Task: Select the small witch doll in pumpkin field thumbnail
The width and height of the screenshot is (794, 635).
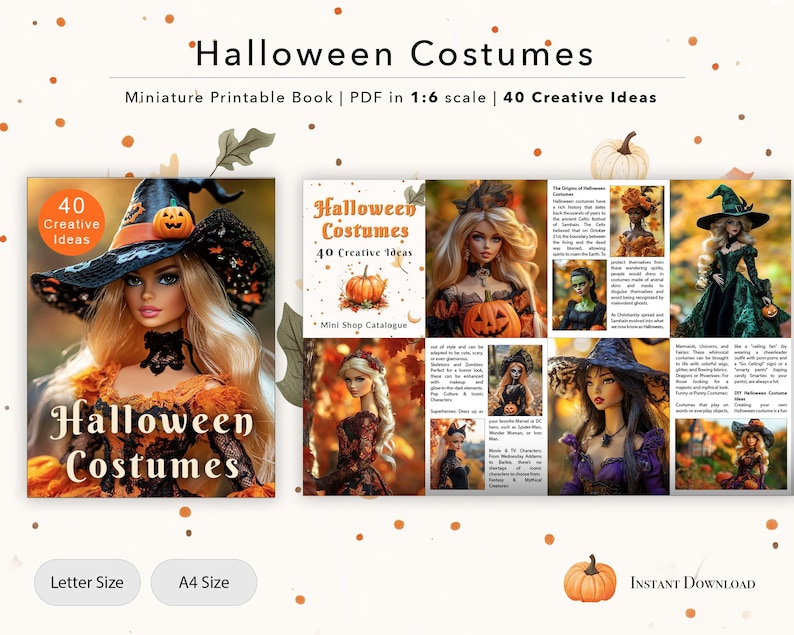Action: pyautogui.click(x=732, y=454)
